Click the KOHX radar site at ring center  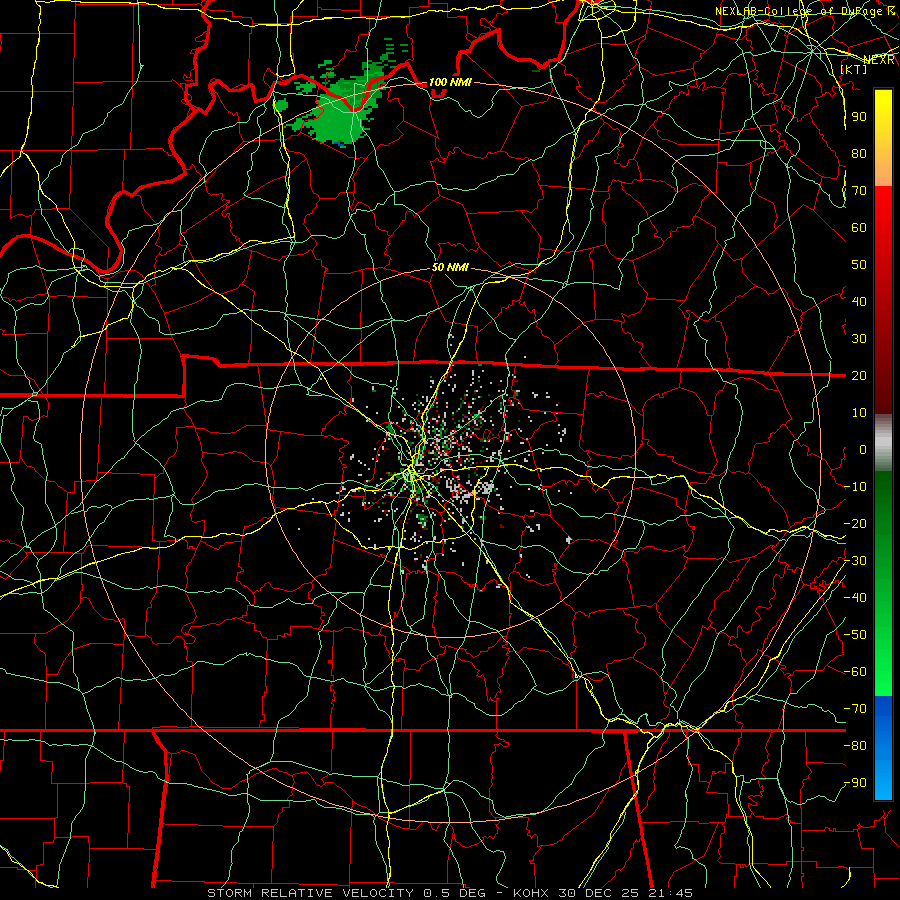click(451, 453)
